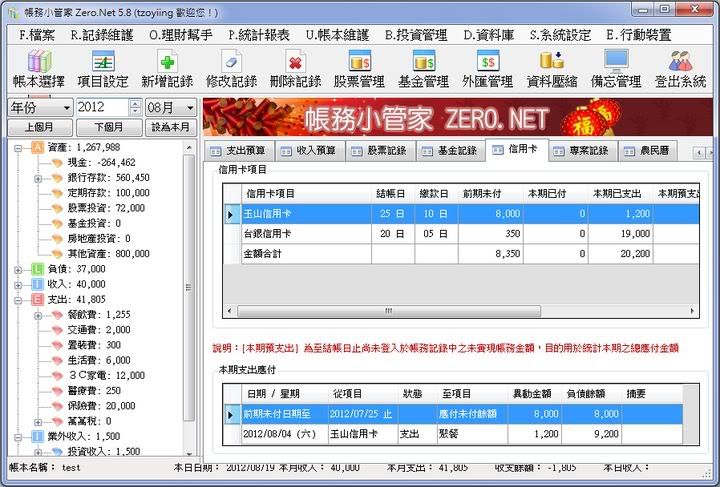
Task: Switch to 股票記錄 tab
Action: point(381,151)
